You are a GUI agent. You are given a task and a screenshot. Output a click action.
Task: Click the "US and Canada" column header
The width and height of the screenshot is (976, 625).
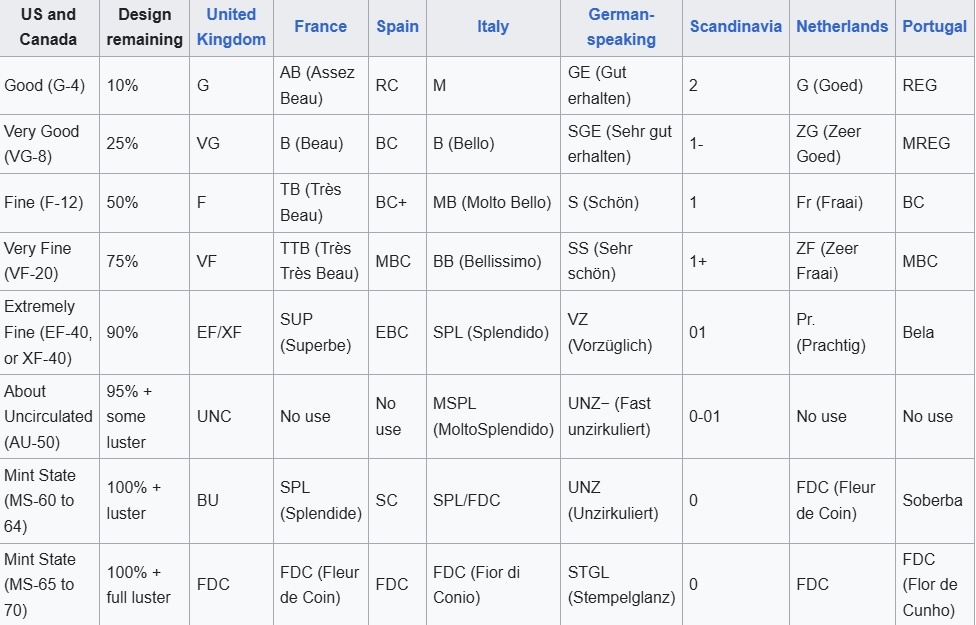(48, 27)
